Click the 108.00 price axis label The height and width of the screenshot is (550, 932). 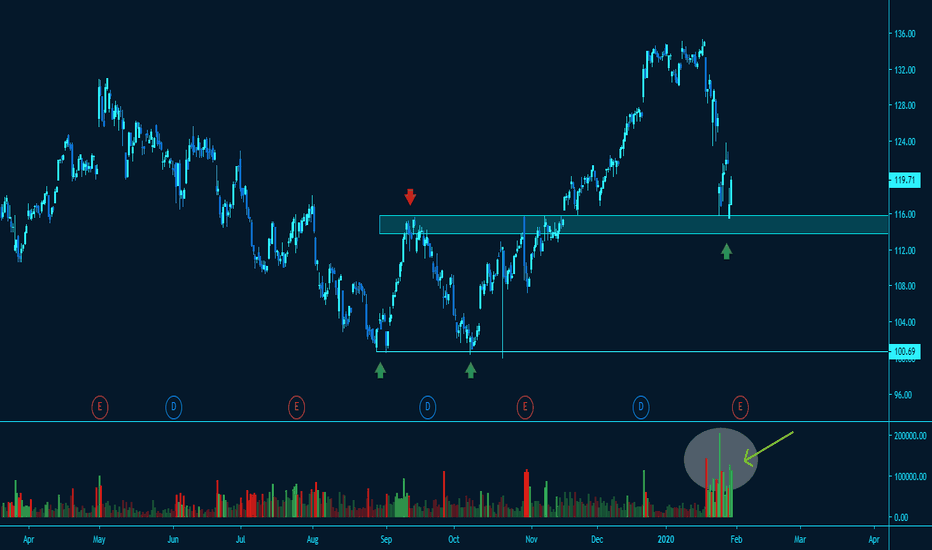pyautogui.click(x=905, y=286)
